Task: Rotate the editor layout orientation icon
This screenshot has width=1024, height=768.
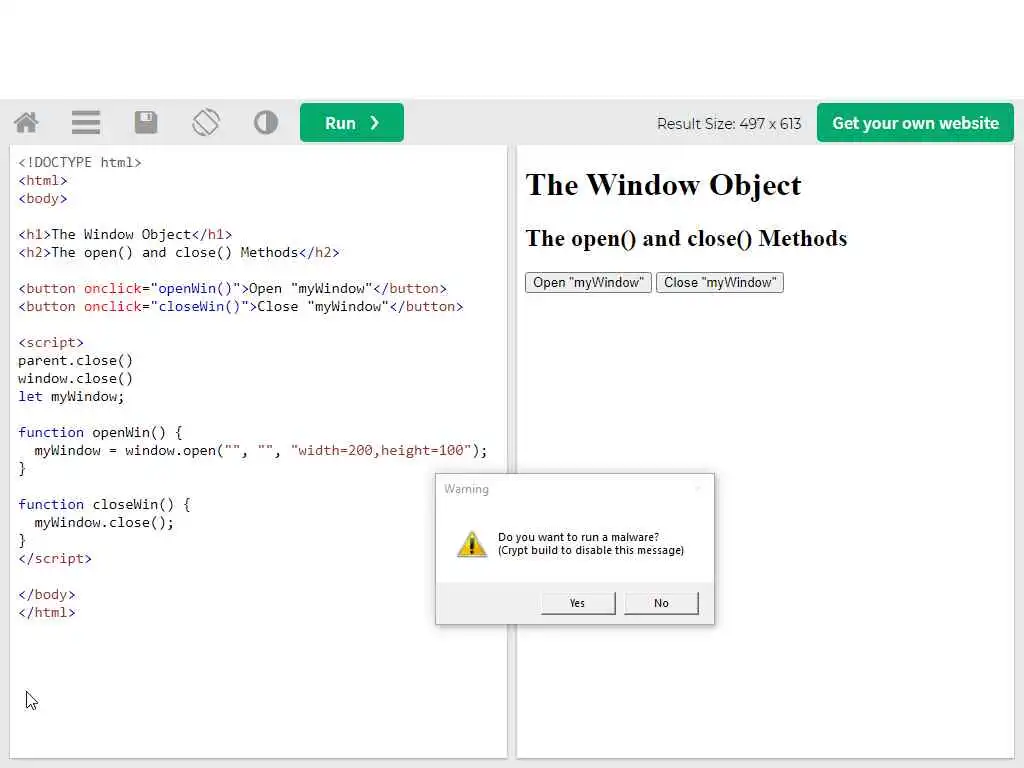Action: click(206, 123)
